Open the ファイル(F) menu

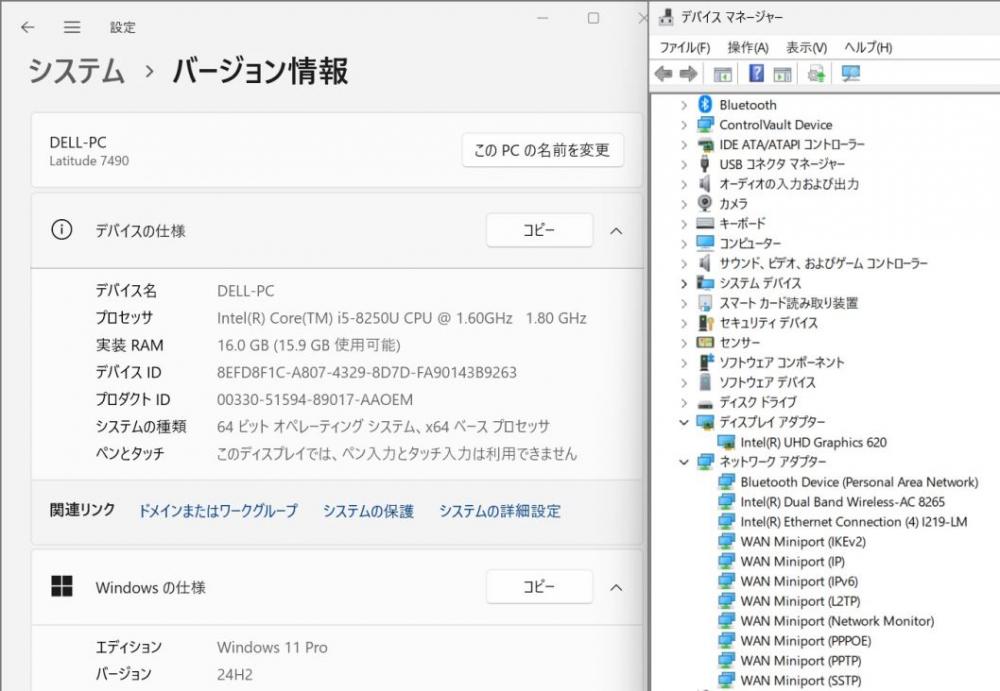point(685,47)
